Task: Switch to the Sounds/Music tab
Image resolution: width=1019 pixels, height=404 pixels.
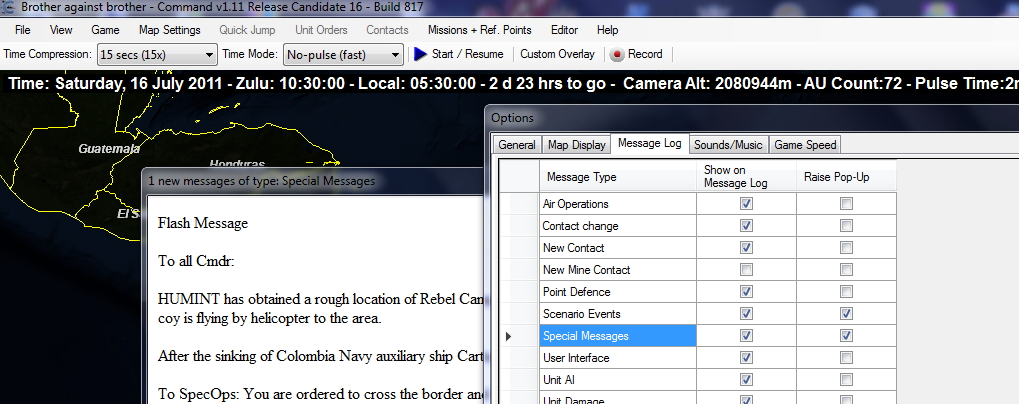Action: click(x=728, y=145)
